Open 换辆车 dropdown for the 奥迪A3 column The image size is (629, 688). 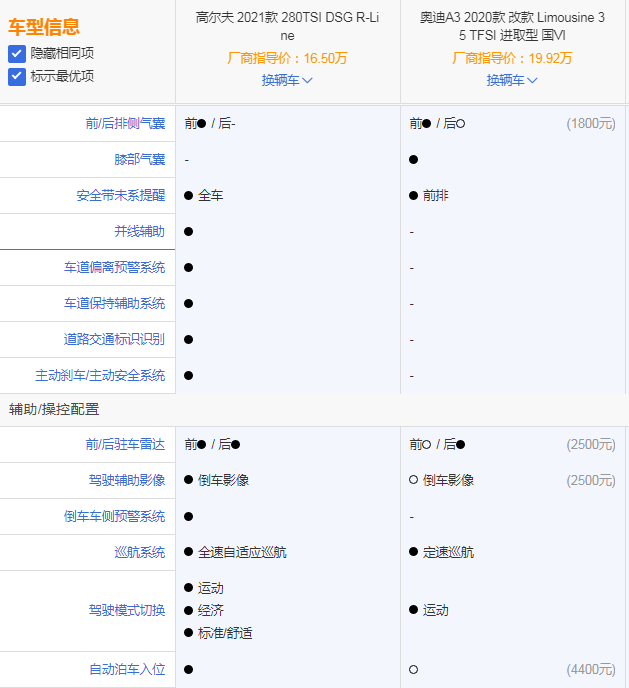point(512,80)
